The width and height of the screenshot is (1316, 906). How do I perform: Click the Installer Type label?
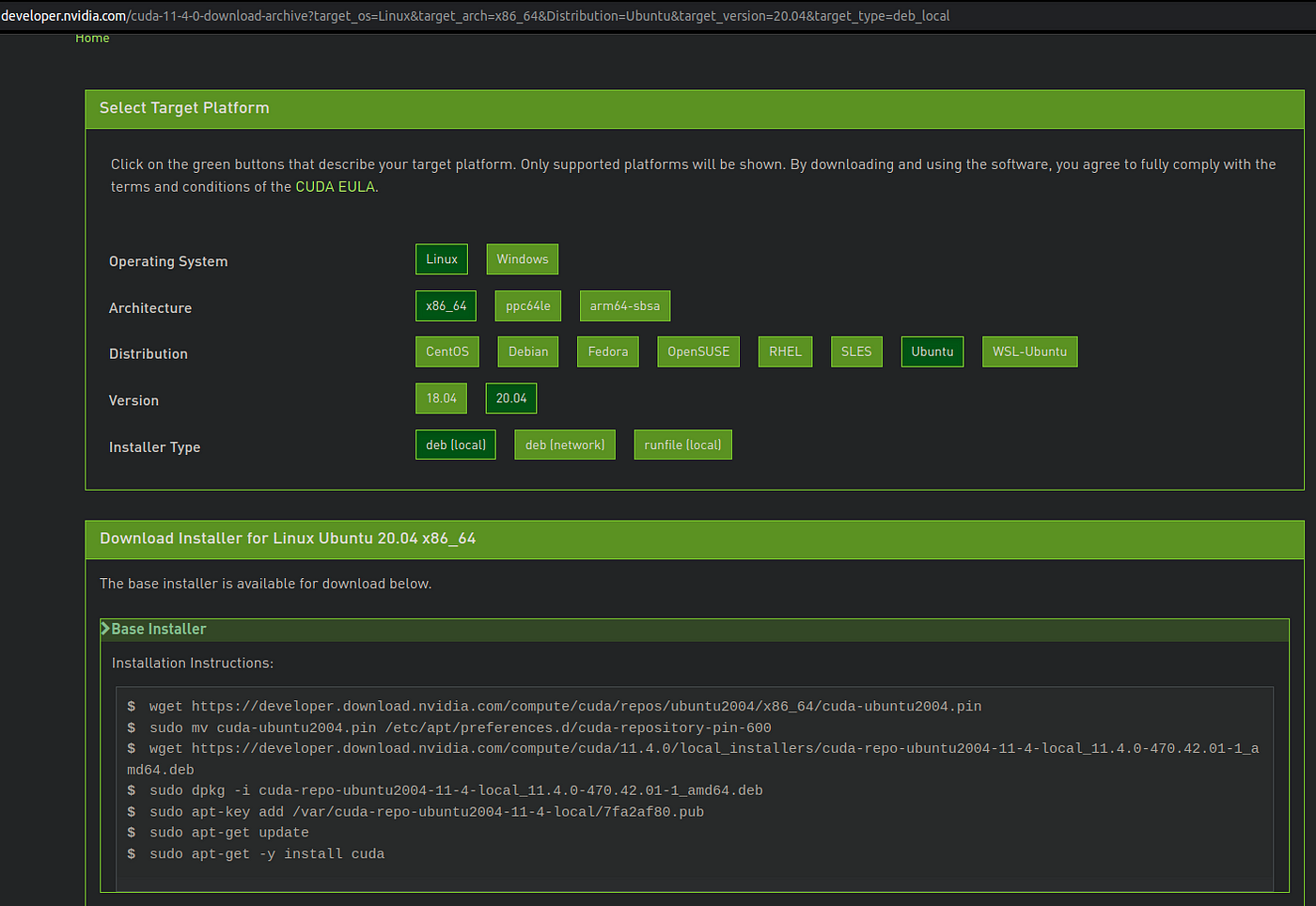click(x=155, y=447)
